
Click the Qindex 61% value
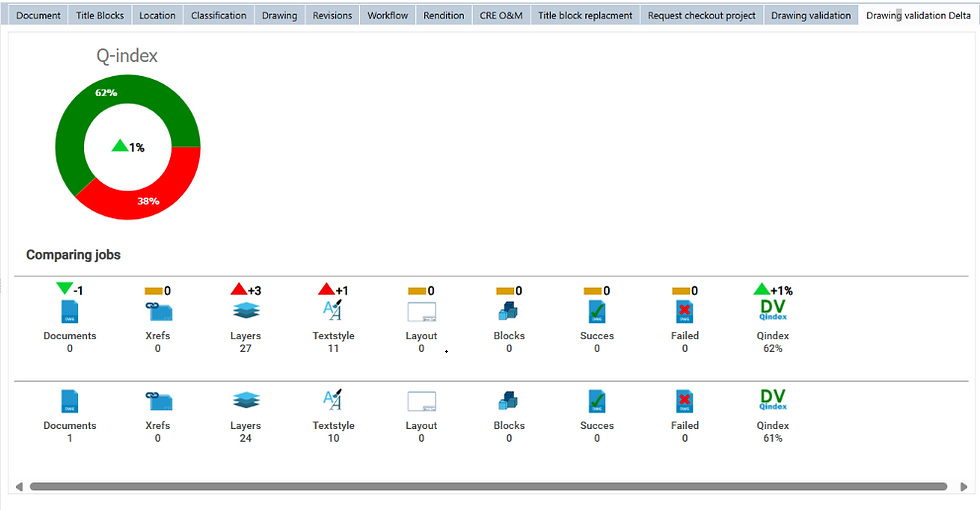tap(773, 438)
